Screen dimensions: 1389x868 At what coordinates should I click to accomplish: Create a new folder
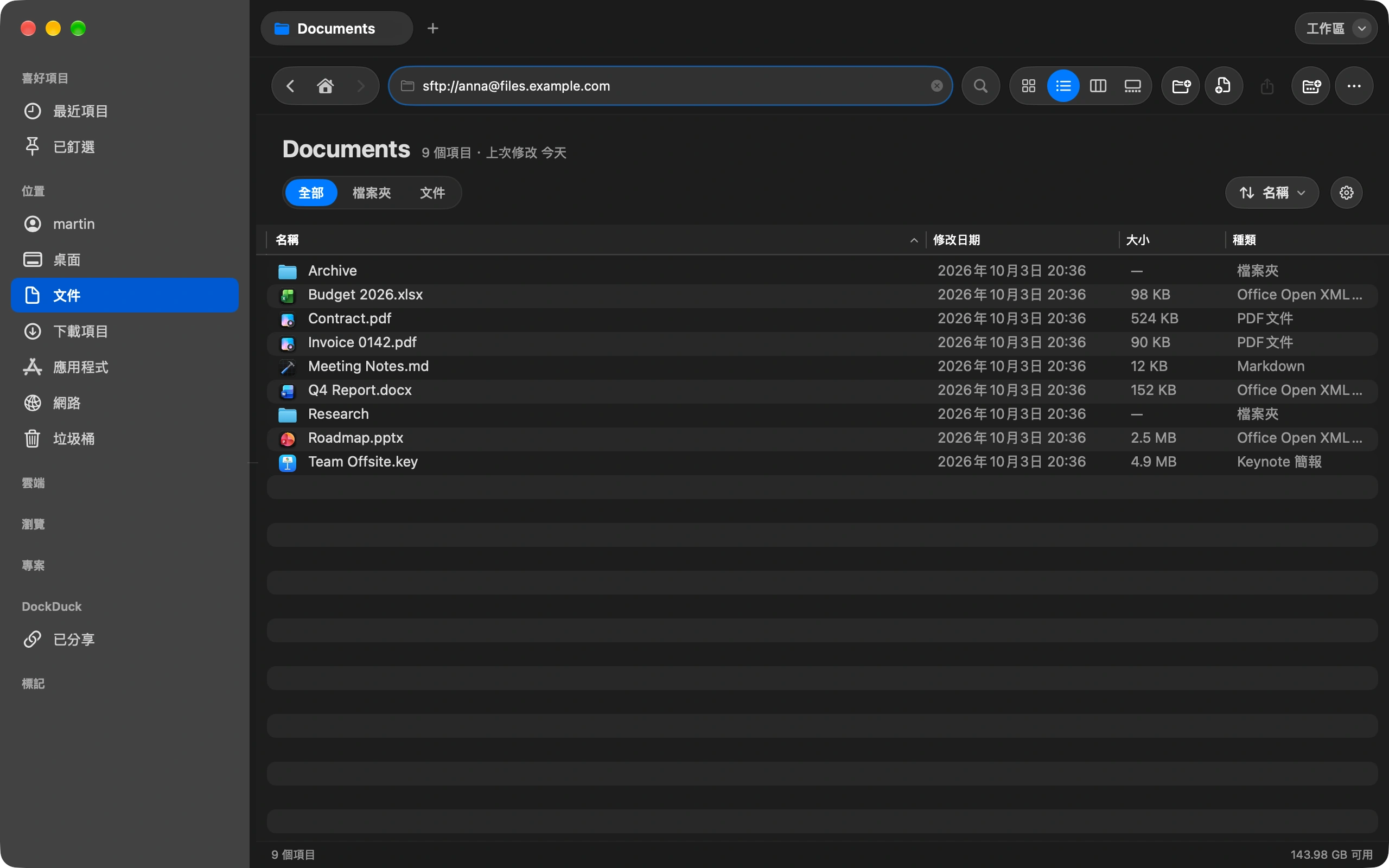coord(1181,86)
